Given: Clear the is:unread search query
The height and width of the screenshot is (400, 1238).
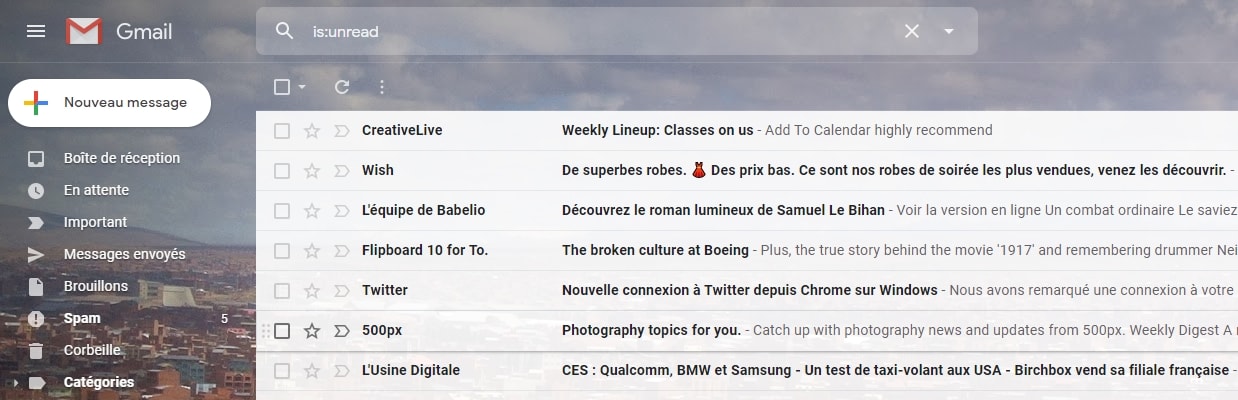Looking at the screenshot, I should point(912,31).
